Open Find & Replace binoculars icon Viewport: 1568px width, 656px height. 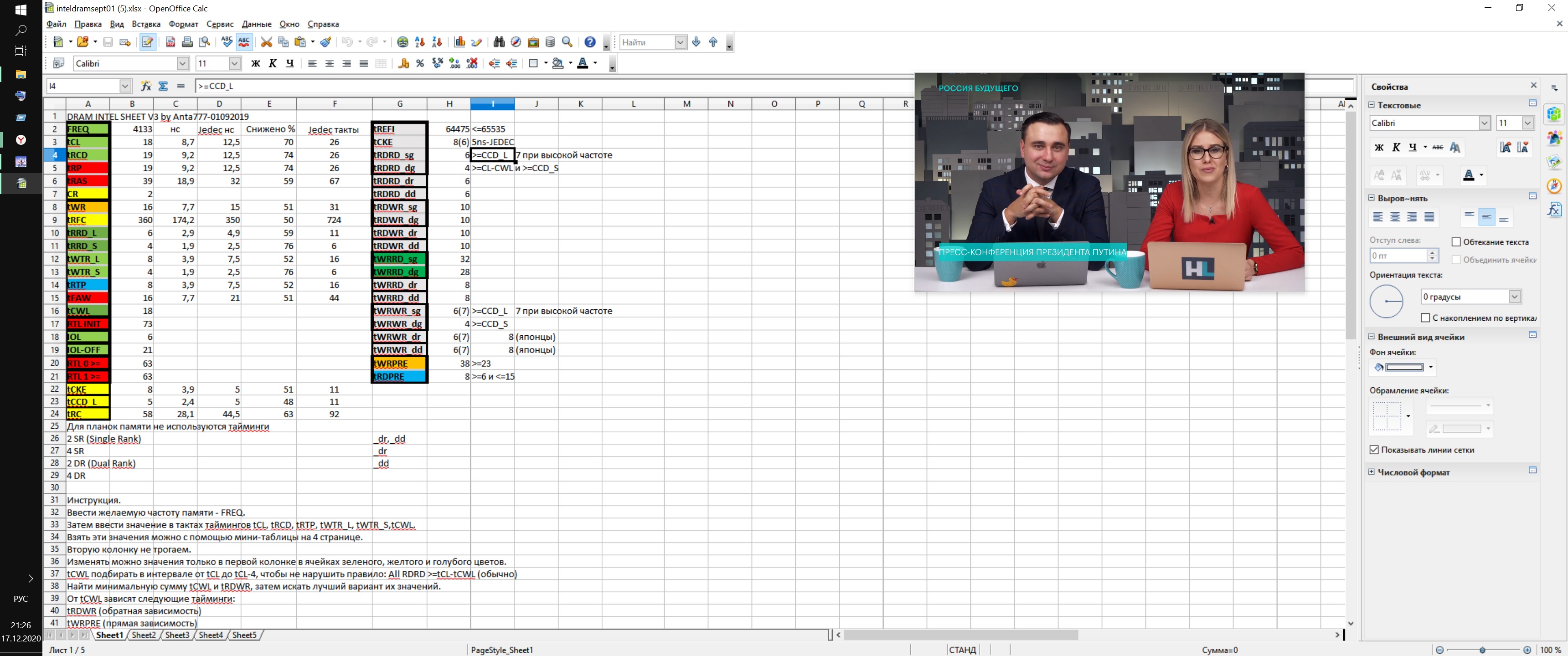click(499, 42)
